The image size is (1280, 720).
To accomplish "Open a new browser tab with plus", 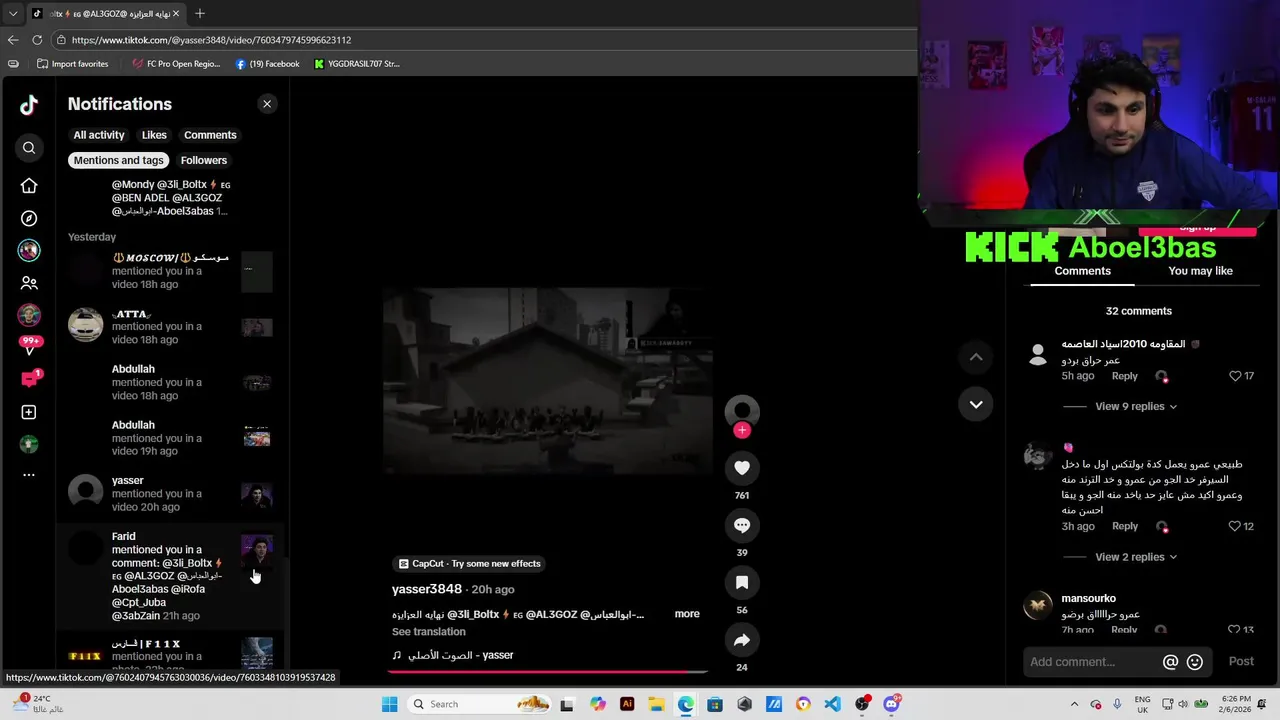I will (200, 14).
